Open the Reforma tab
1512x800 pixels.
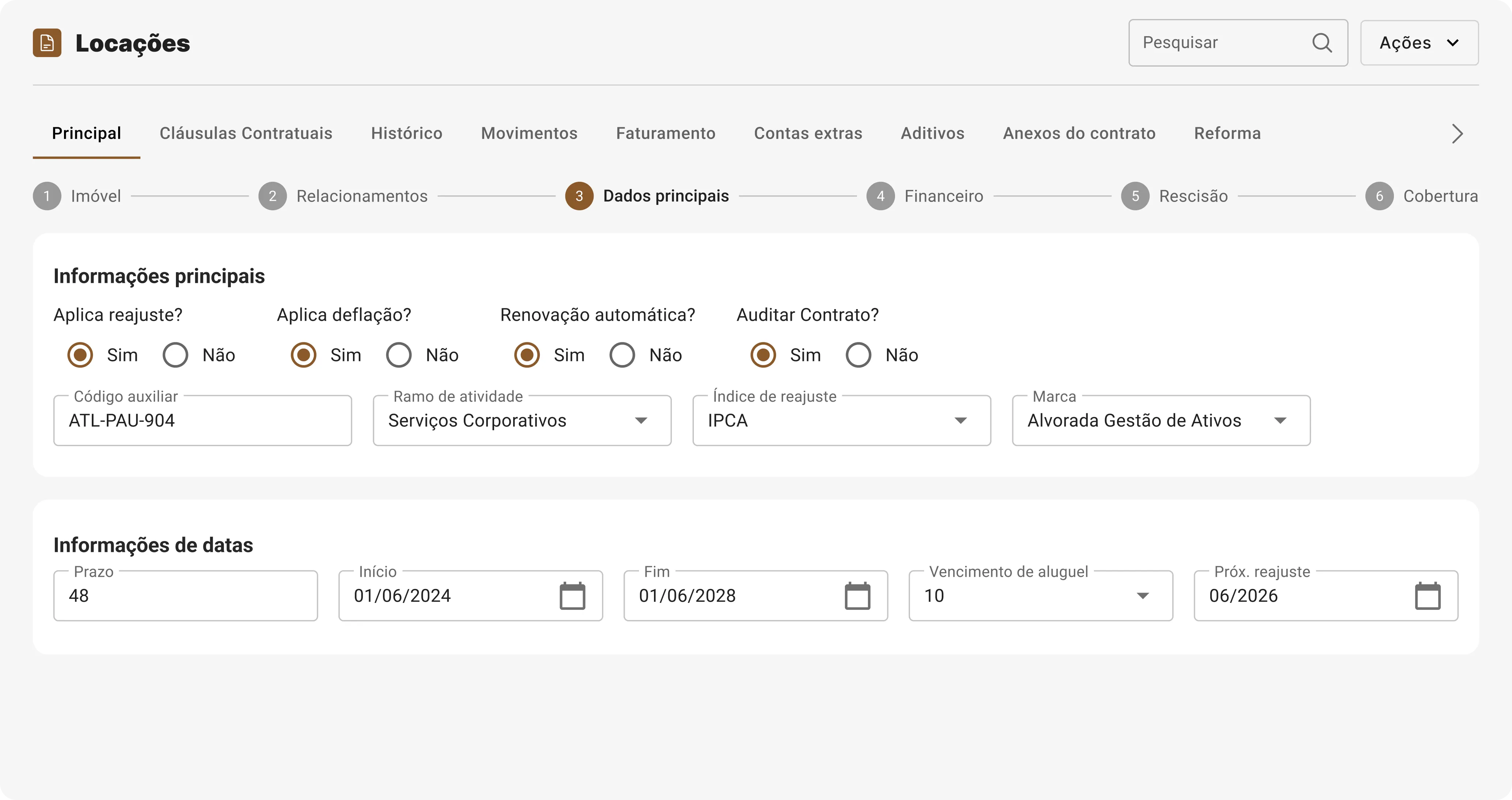point(1227,133)
